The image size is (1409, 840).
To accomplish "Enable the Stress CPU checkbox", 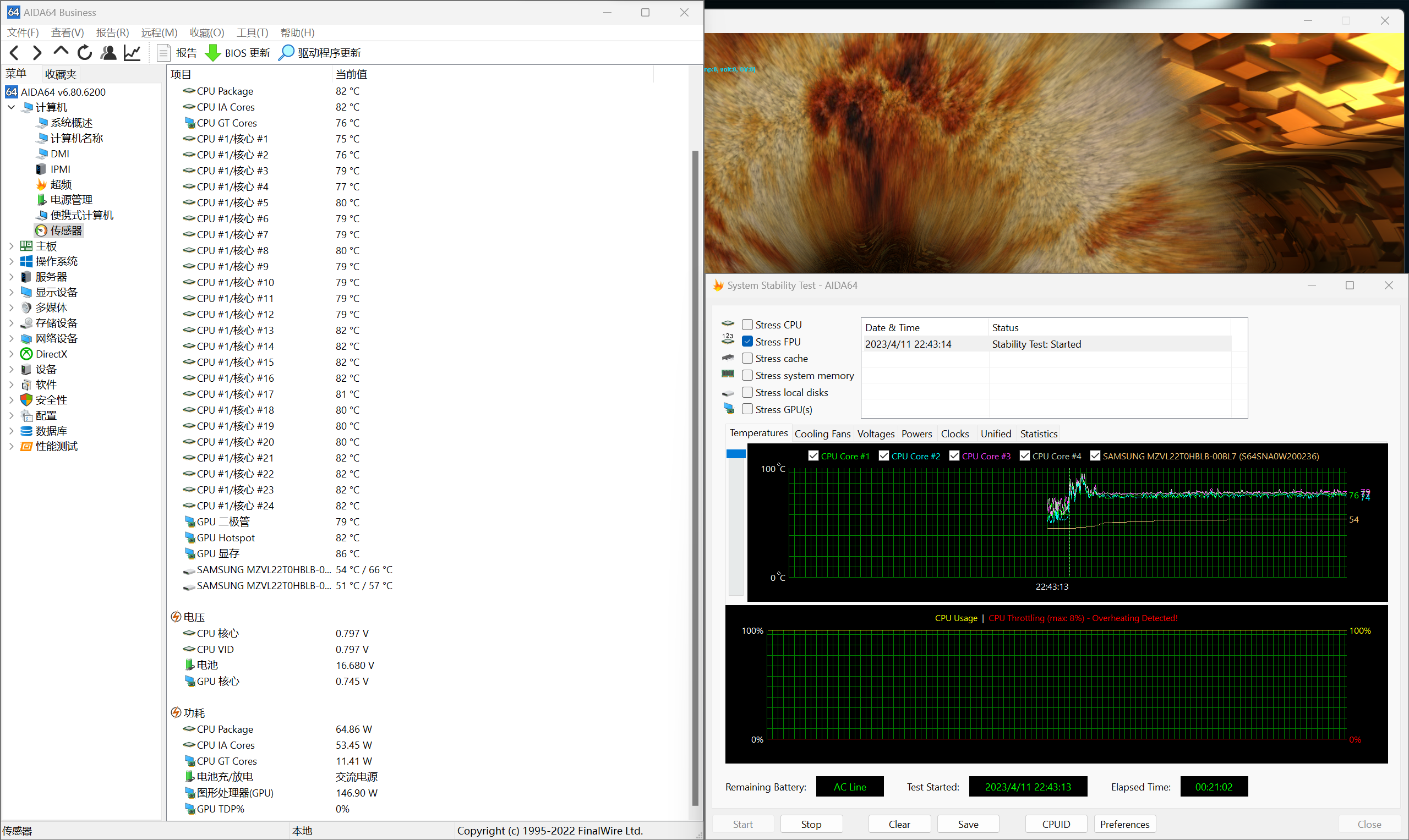I will (x=747, y=325).
